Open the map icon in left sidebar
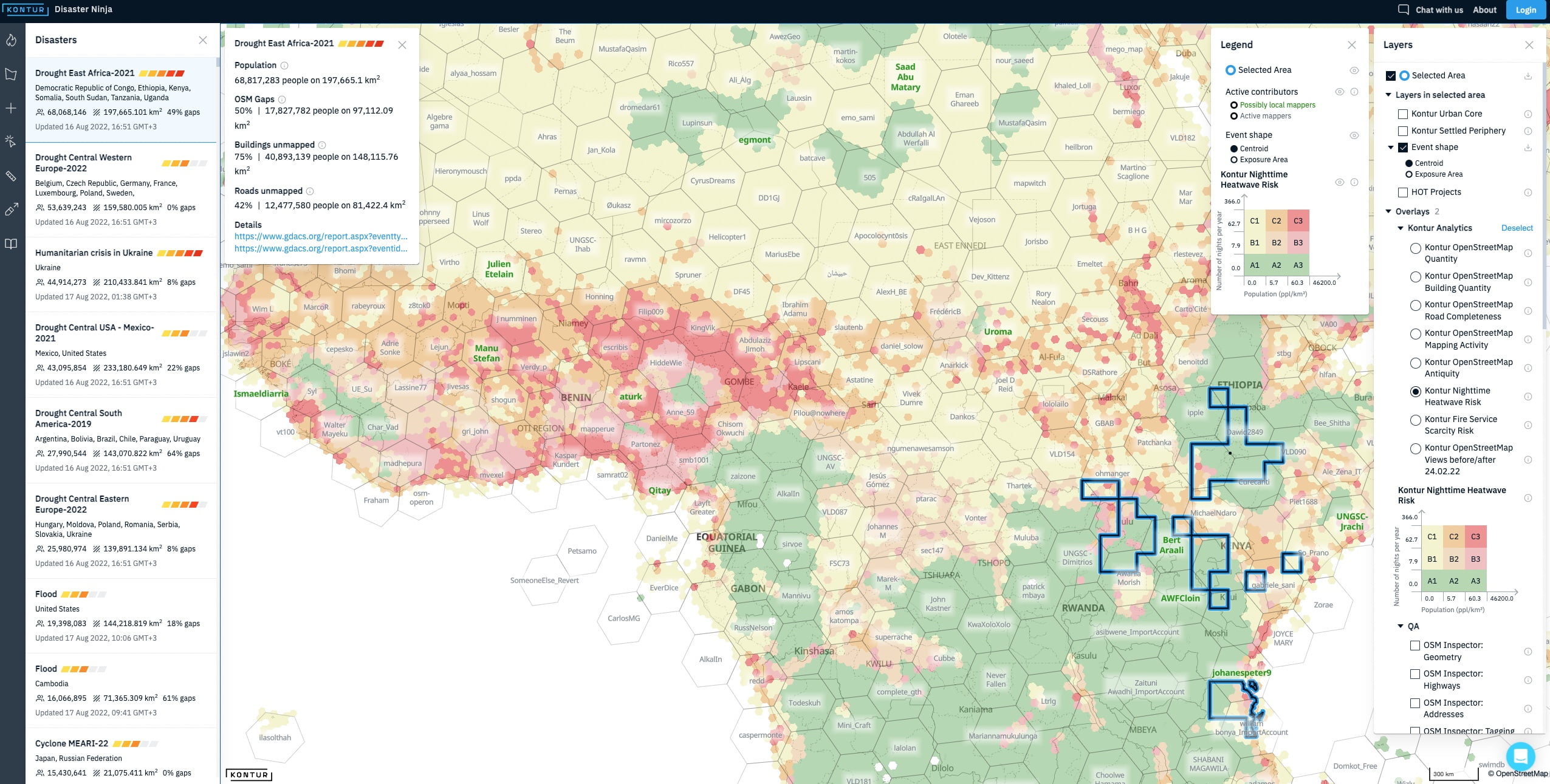Screen dimensions: 1550x784 (11, 74)
